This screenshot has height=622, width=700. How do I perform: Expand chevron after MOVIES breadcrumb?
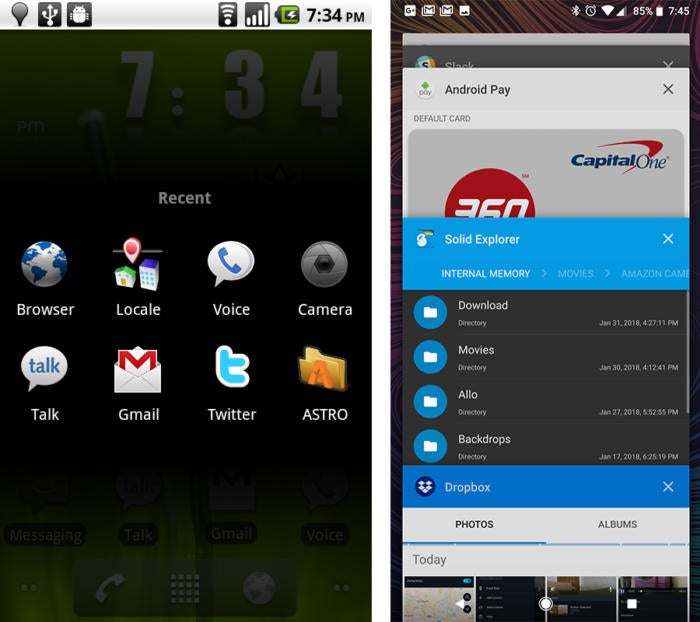[x=607, y=273]
